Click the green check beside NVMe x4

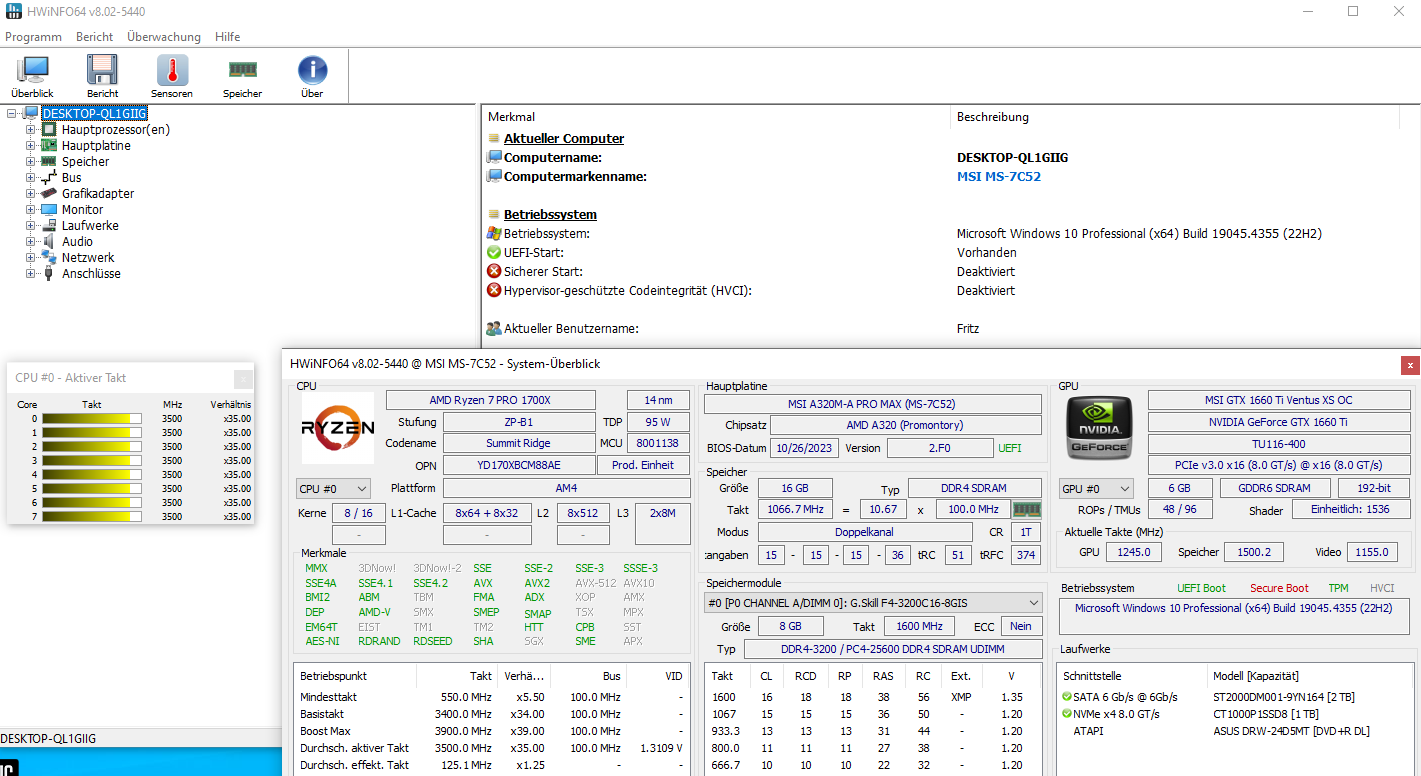coord(1066,714)
